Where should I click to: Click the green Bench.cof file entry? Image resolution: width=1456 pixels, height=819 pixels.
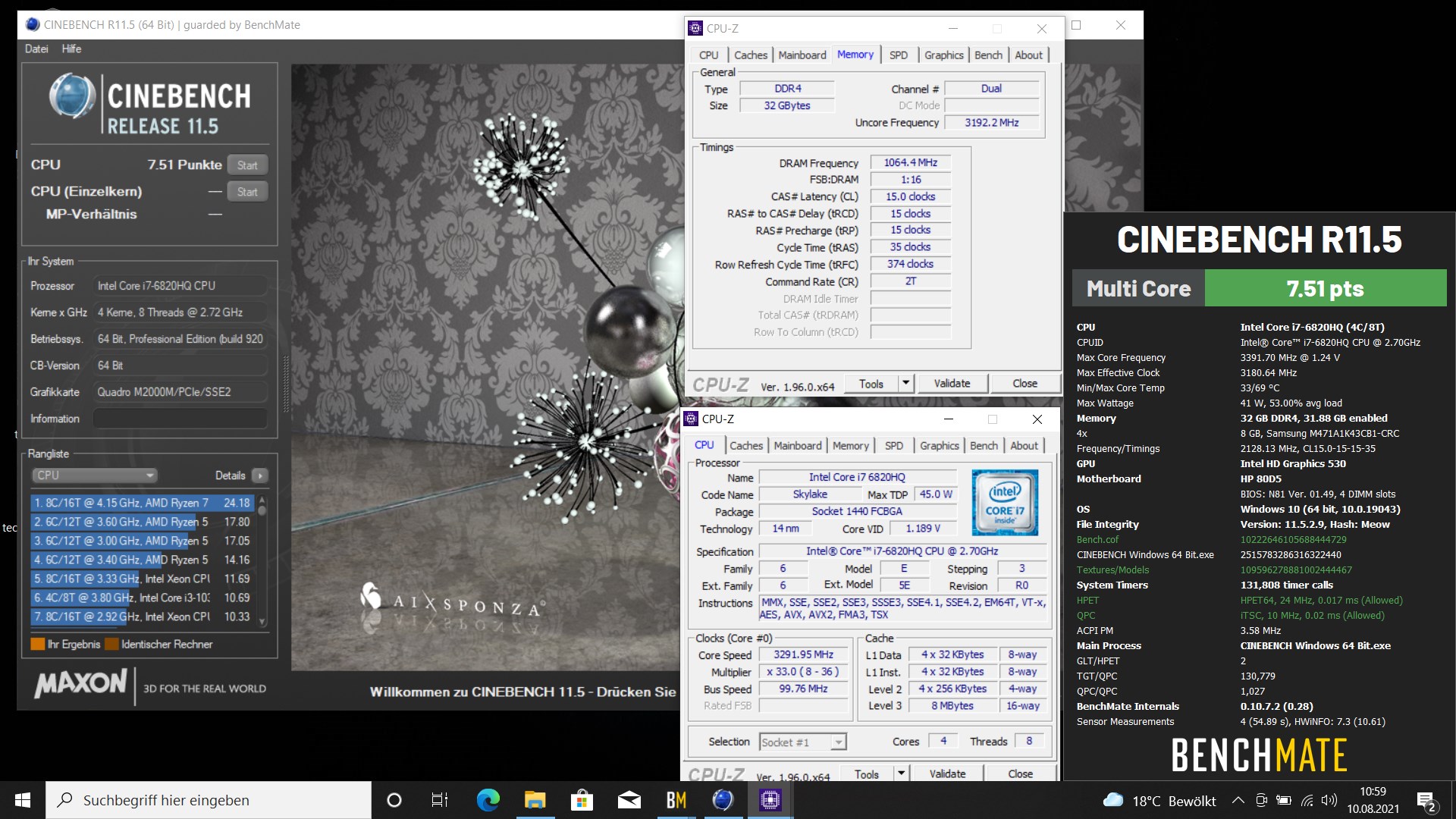[1097, 539]
